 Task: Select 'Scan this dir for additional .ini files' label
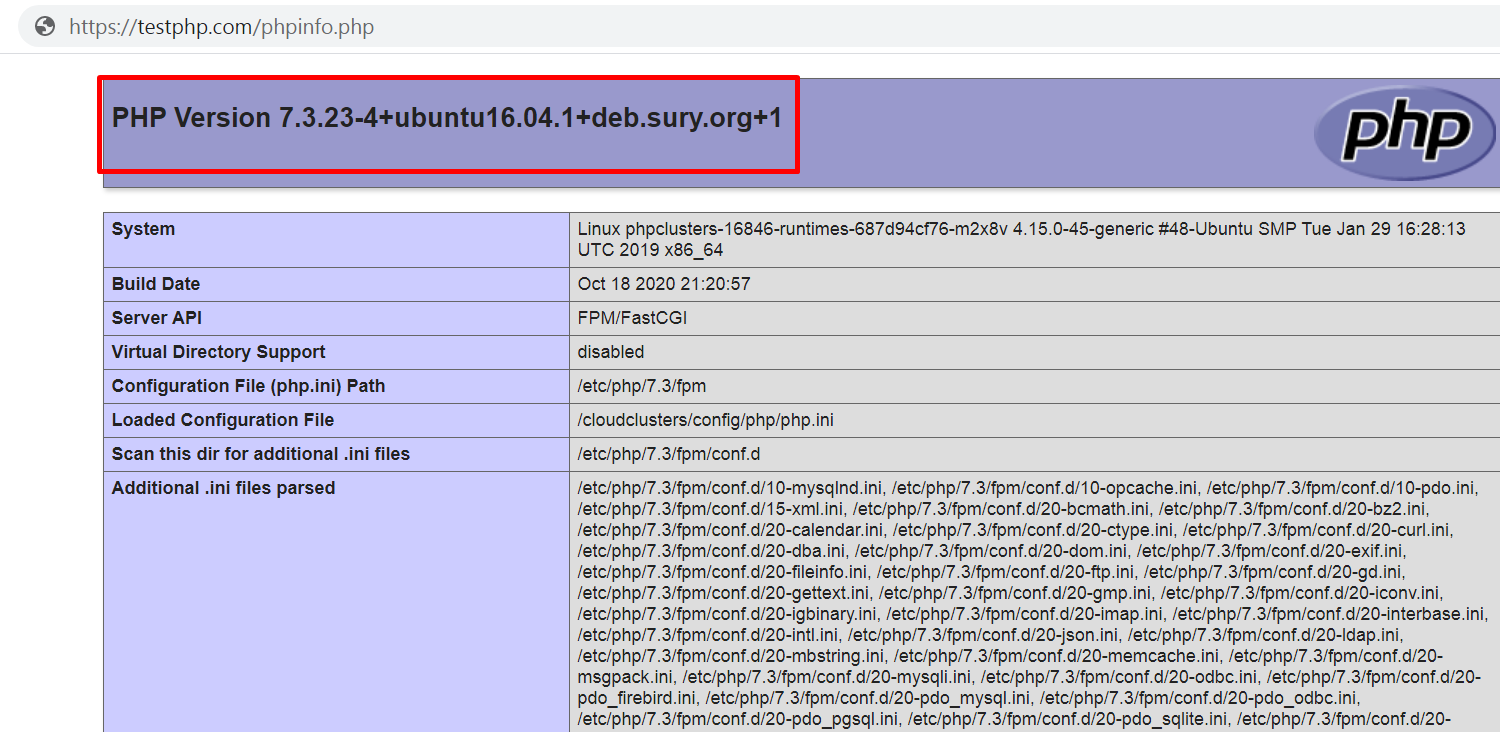click(x=260, y=454)
